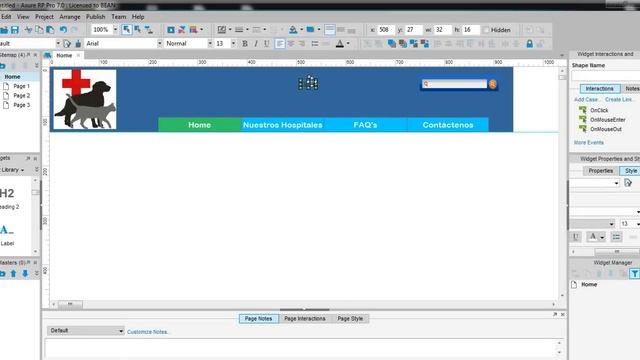Switch to the Page Interactions tab

coord(305,319)
